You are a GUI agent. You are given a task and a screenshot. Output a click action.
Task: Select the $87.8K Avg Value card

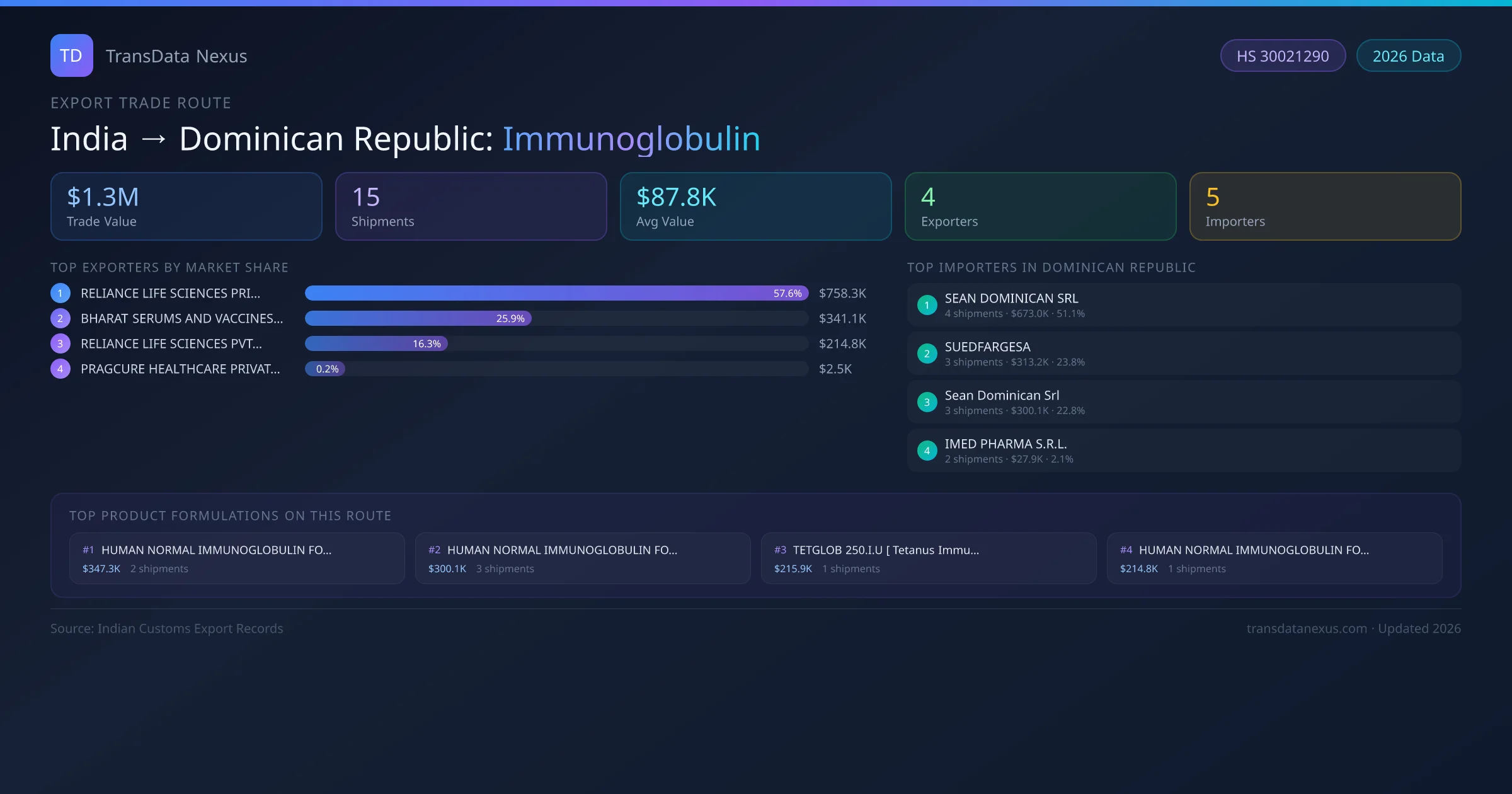(x=755, y=206)
